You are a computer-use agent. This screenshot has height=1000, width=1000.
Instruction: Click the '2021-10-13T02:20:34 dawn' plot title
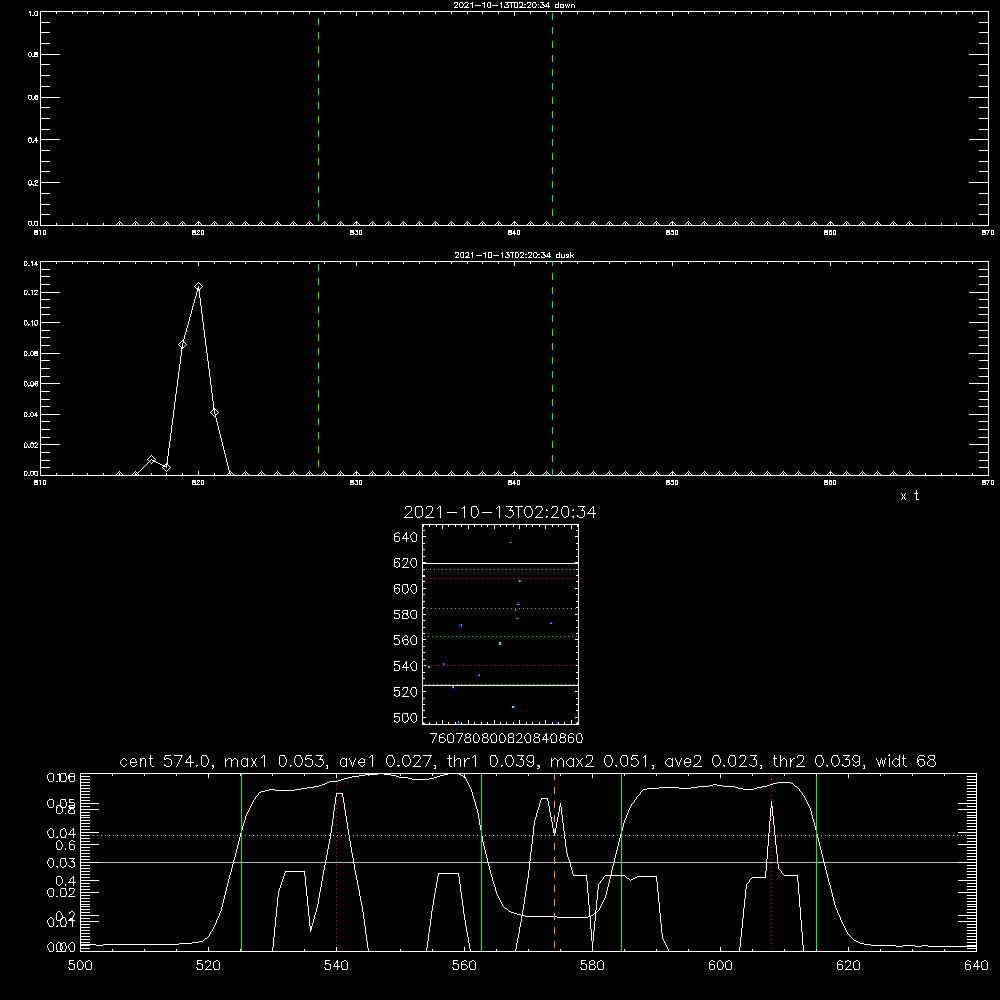point(514,5)
